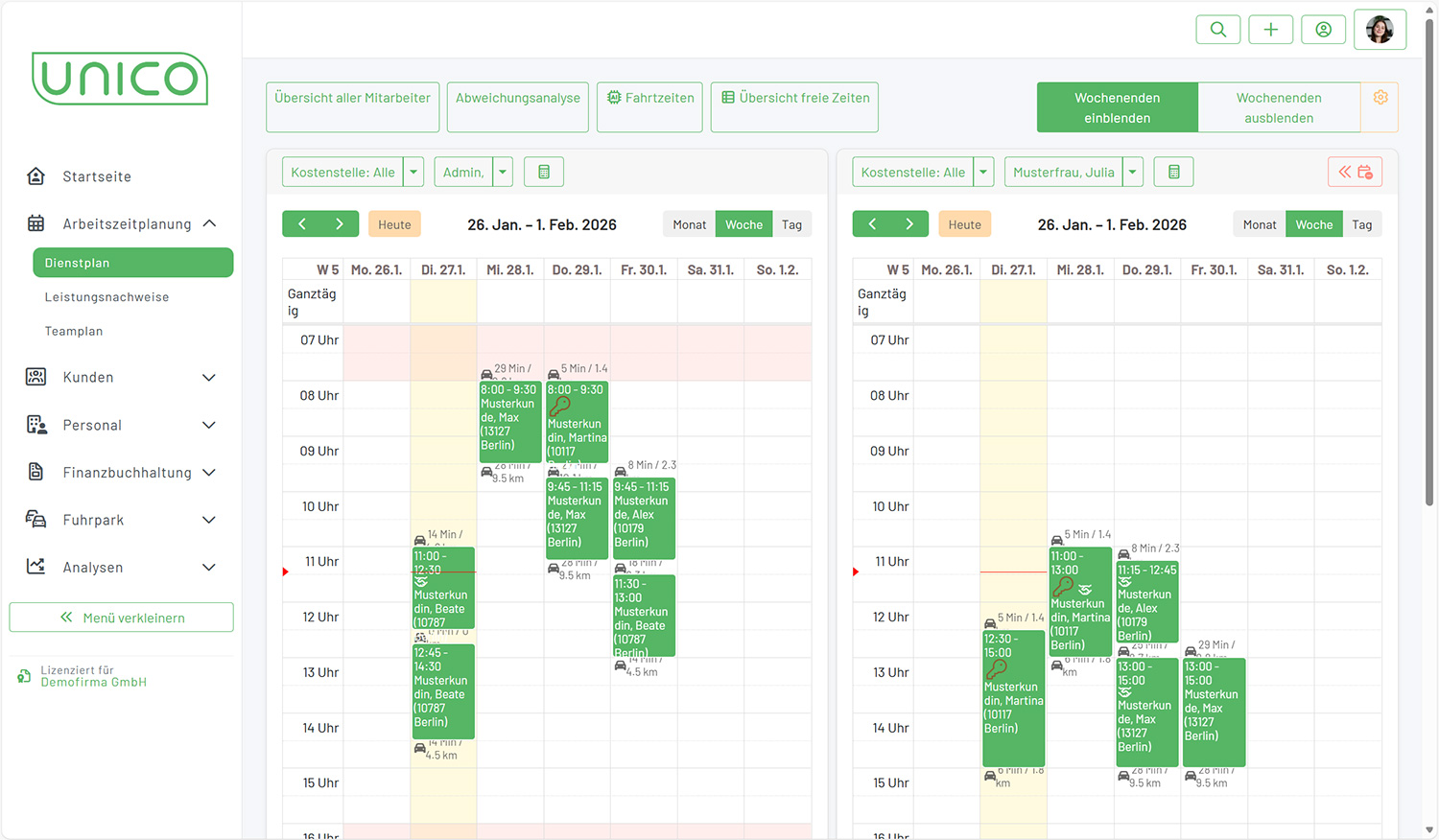1439x840 pixels.
Task: Click the user profile photo avatar
Action: [x=1380, y=30]
